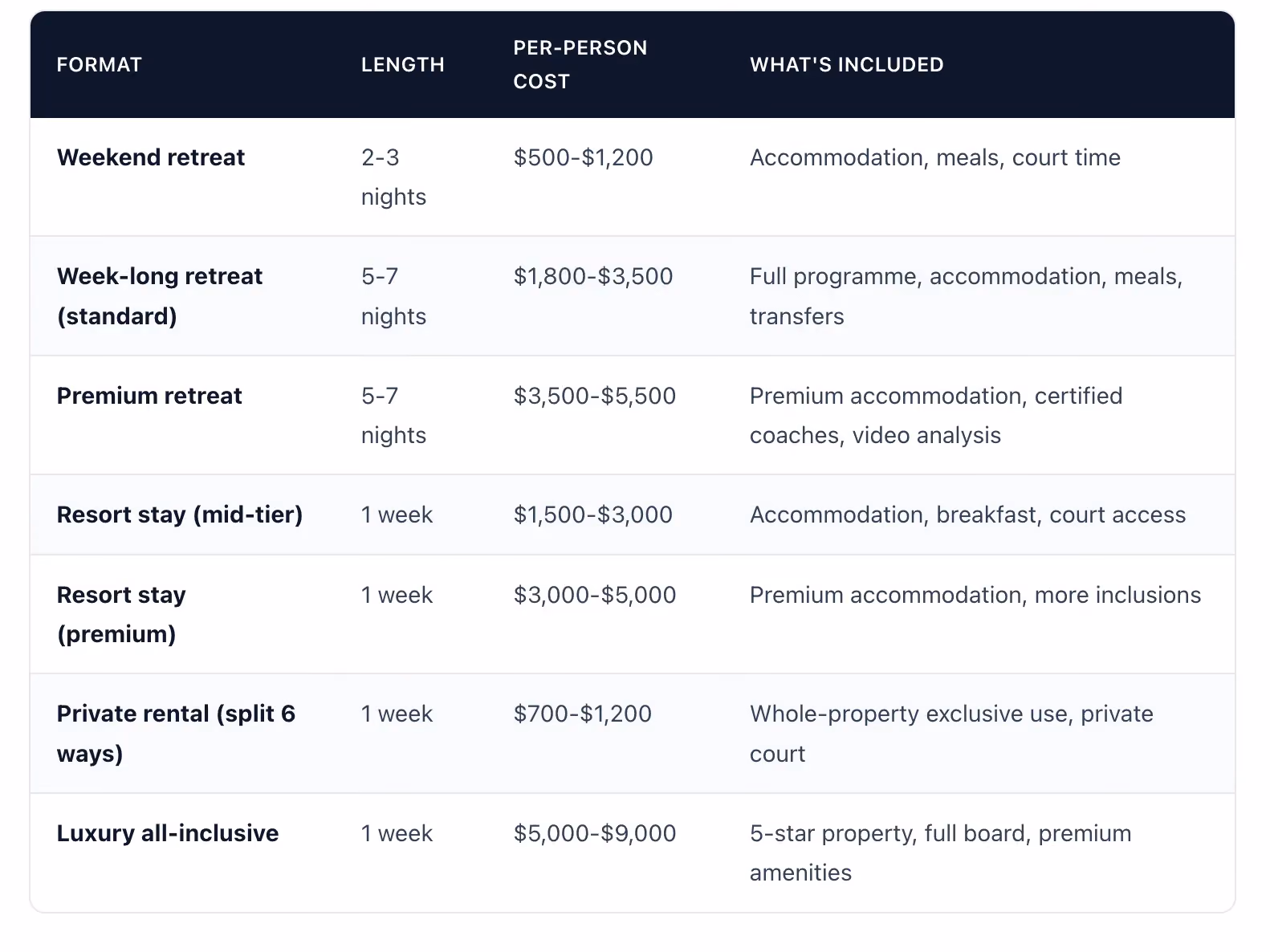Click the PER-PERSON COST column header
This screenshot has height=952, width=1270.
580,64
